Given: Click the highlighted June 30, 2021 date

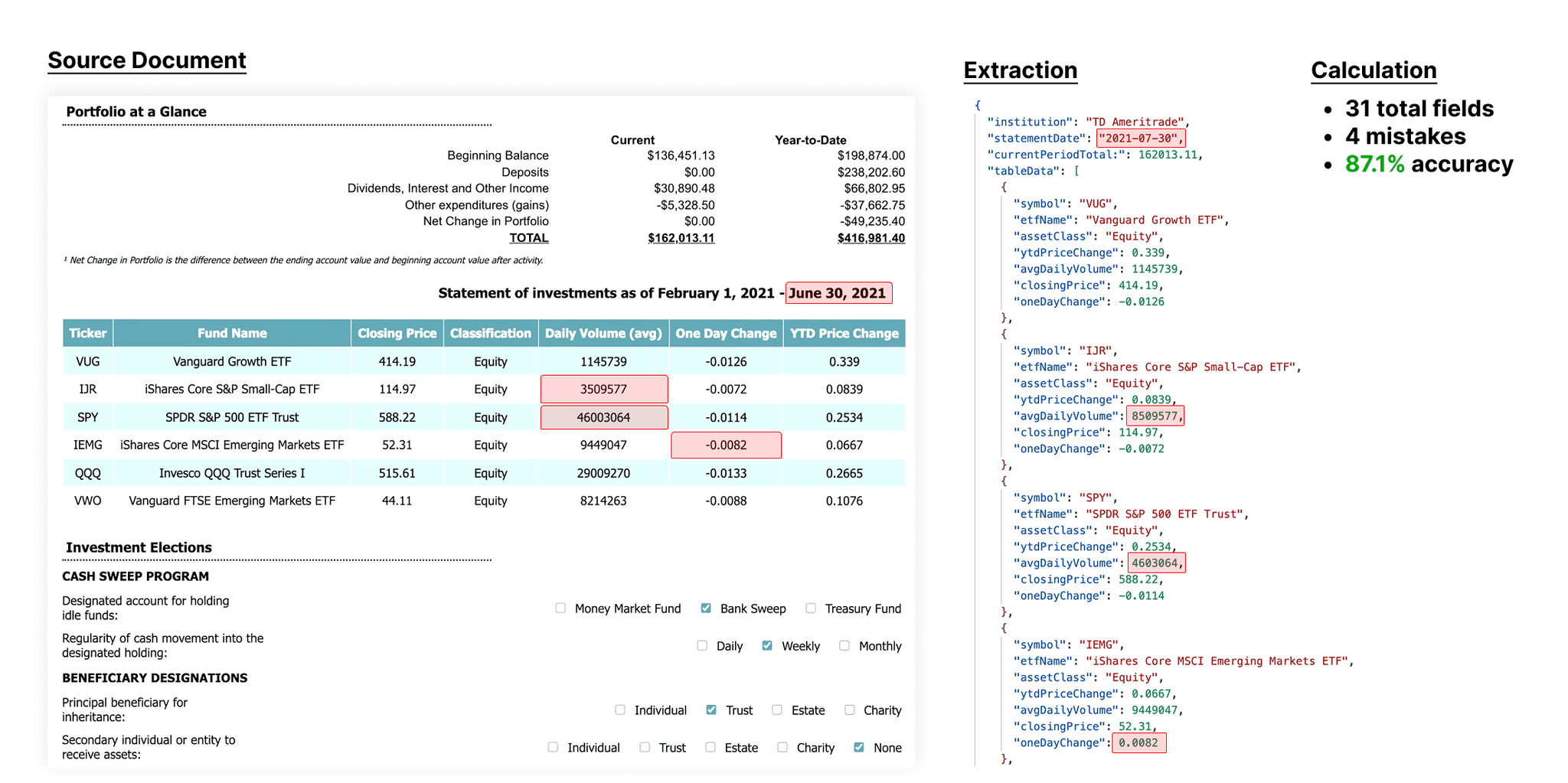Looking at the screenshot, I should coord(838,292).
